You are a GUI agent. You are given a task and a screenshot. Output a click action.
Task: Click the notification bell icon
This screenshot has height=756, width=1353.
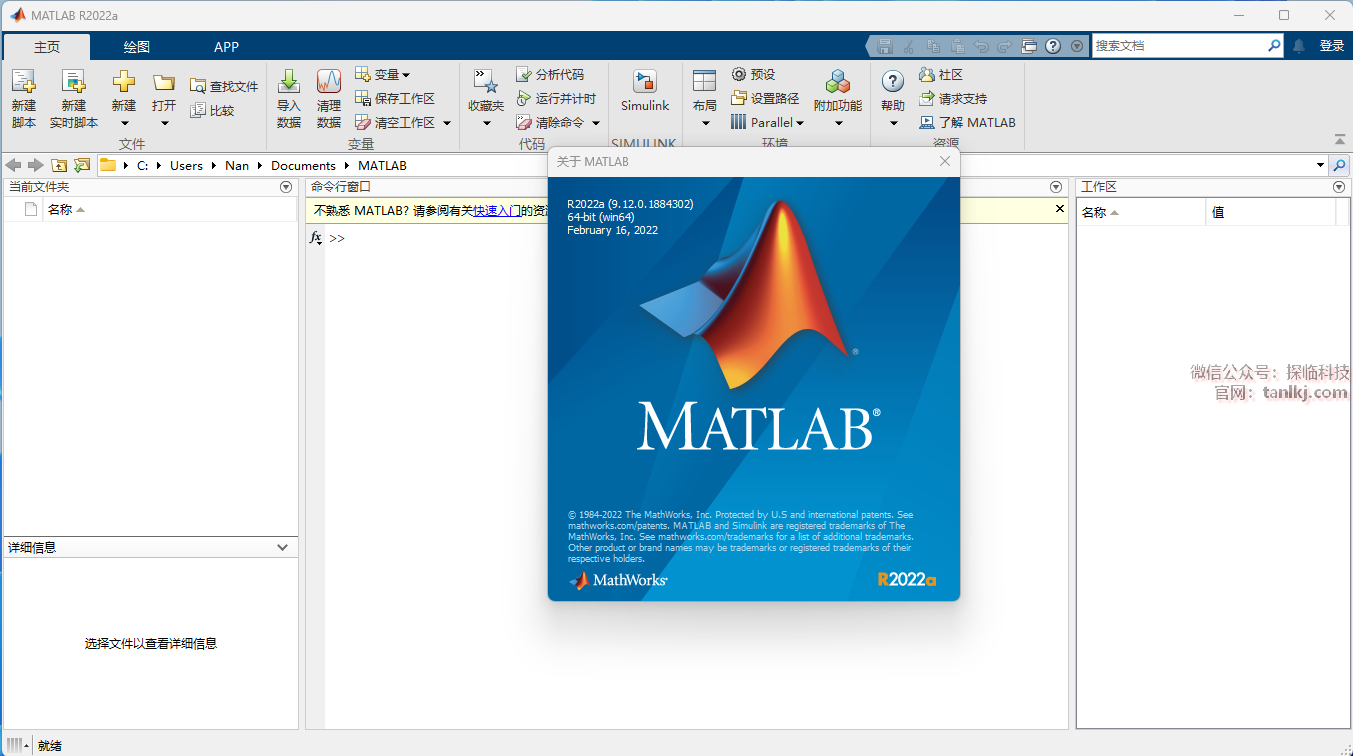tap(1299, 46)
